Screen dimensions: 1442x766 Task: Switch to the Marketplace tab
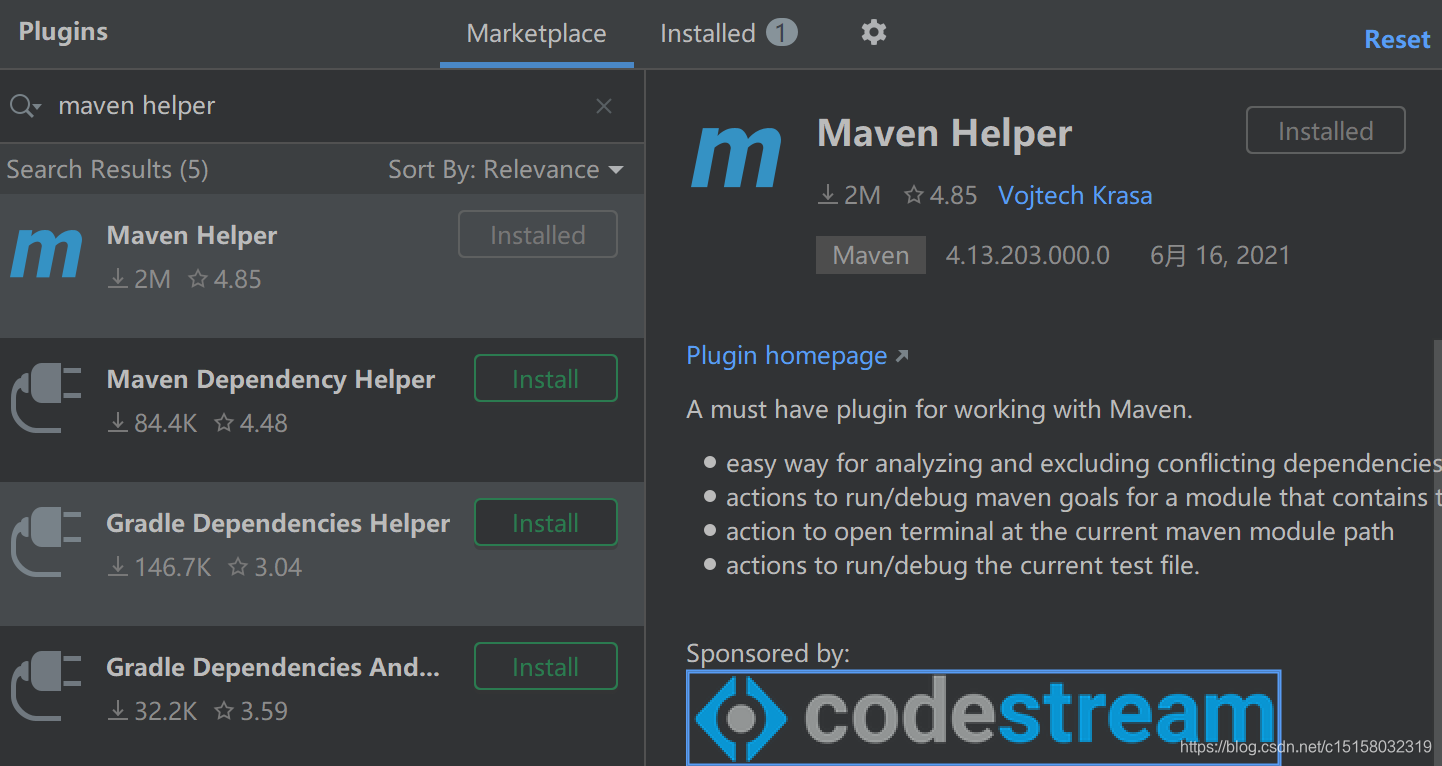536,34
